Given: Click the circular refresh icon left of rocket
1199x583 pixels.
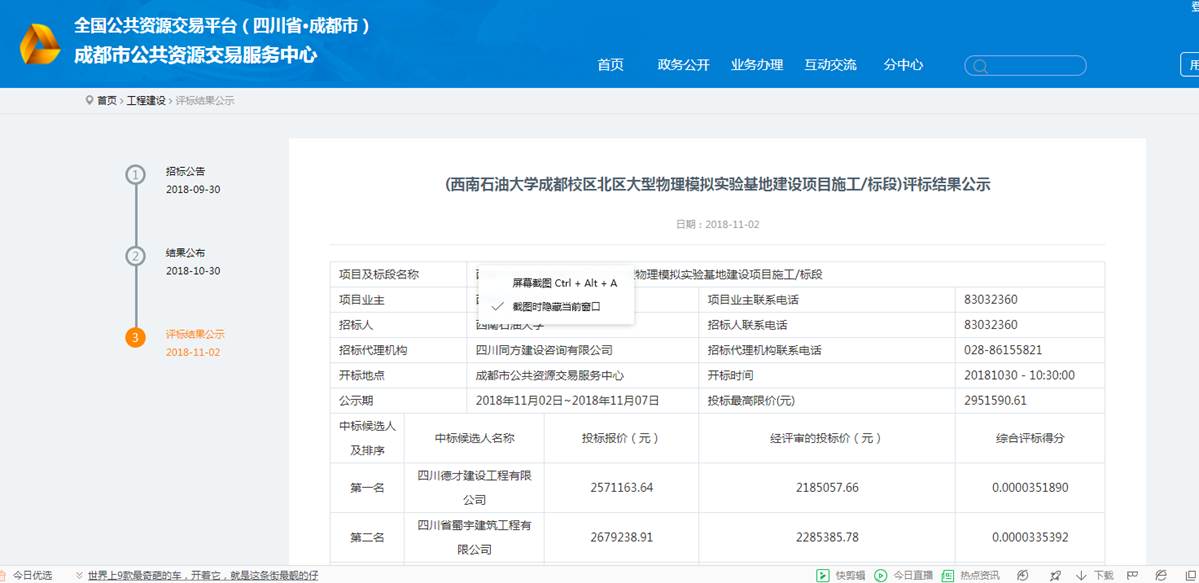Looking at the screenshot, I should pos(1023,575).
